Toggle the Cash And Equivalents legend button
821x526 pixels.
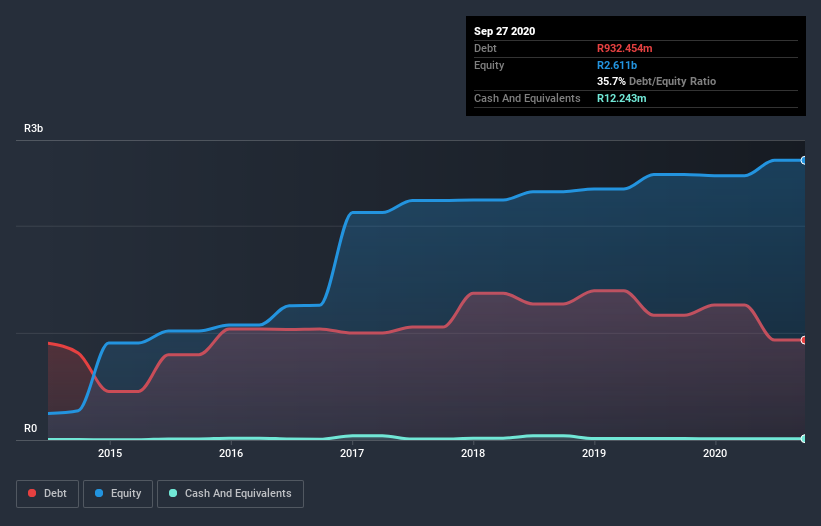(230, 494)
